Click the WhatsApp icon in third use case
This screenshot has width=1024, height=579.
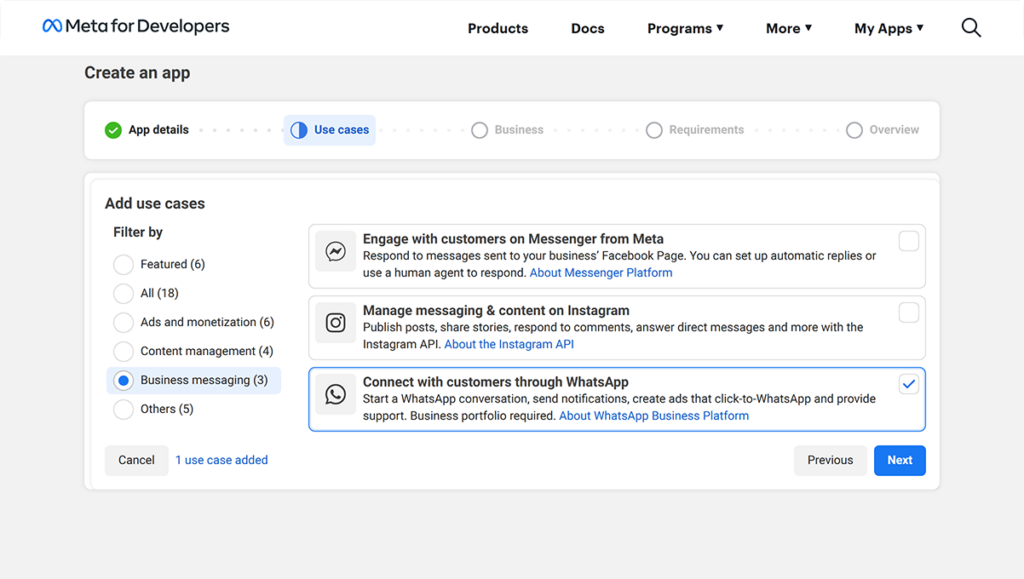point(336,395)
